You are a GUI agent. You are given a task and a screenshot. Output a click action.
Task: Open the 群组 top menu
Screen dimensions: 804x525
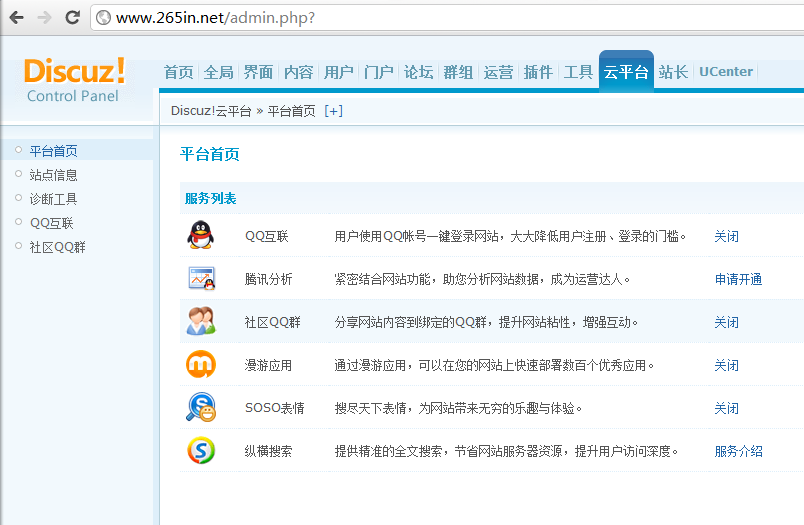[x=458, y=72]
